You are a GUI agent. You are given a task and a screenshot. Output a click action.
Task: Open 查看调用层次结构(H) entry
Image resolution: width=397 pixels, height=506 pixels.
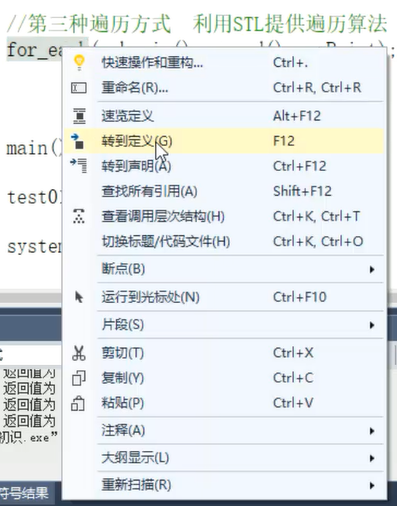click(x=223, y=216)
